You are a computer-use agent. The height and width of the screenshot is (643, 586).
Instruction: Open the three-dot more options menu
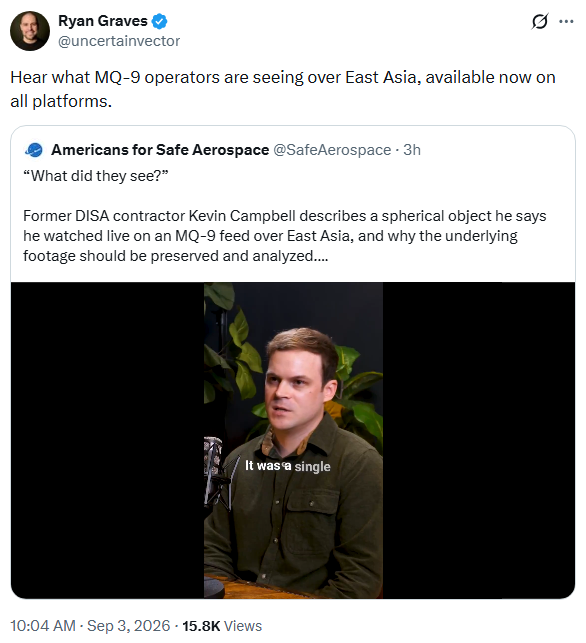pyautogui.click(x=566, y=21)
